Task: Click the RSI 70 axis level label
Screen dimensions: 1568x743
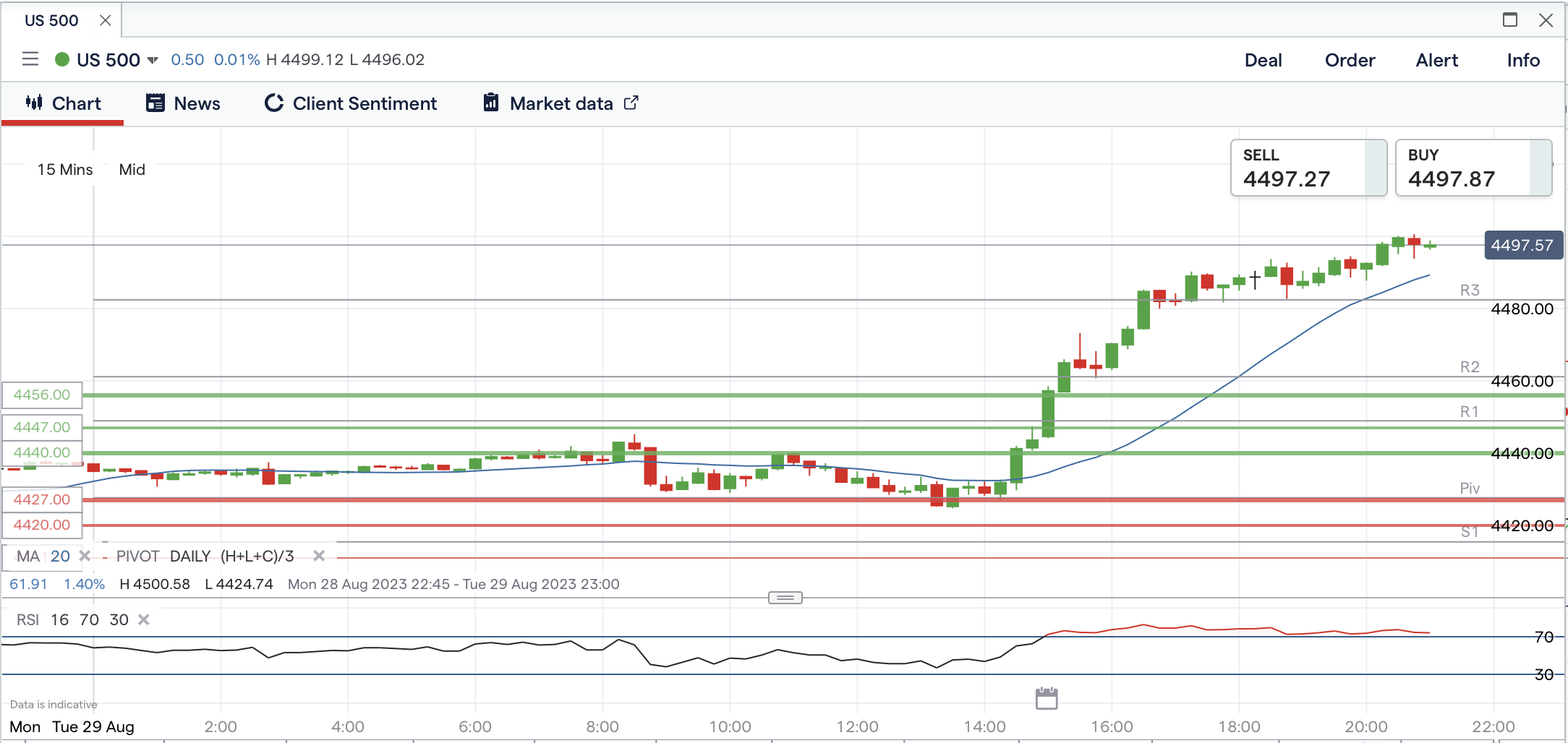Action: click(x=1544, y=637)
